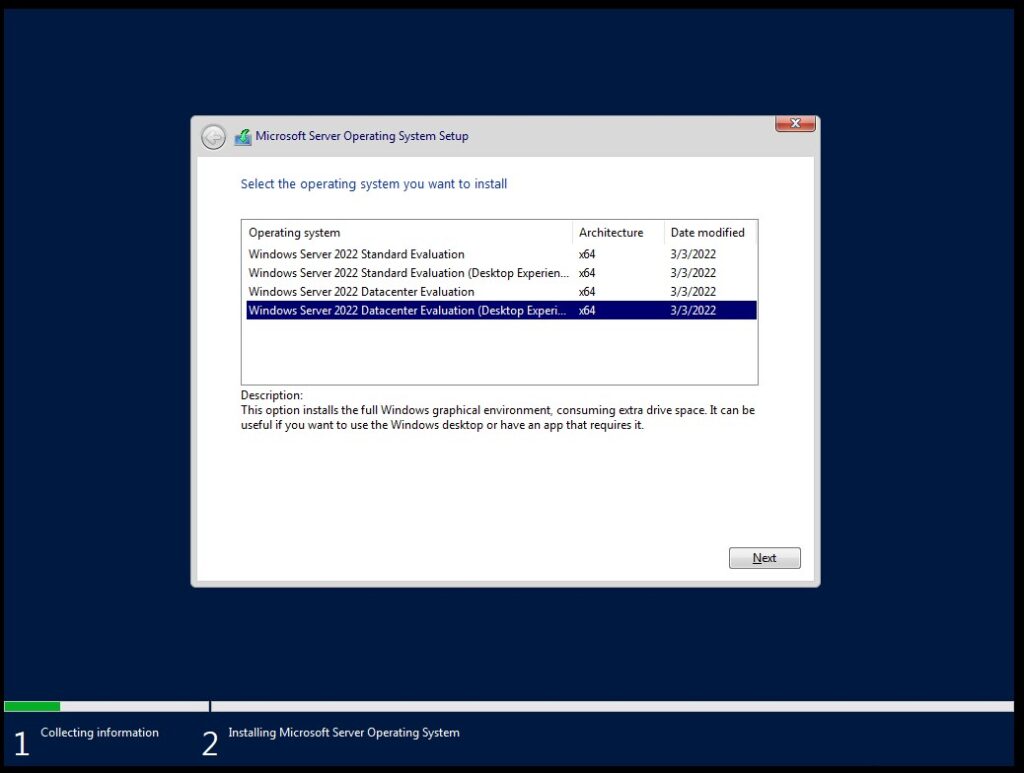The width and height of the screenshot is (1024, 773).
Task: Click the Next button
Action: (x=764, y=558)
